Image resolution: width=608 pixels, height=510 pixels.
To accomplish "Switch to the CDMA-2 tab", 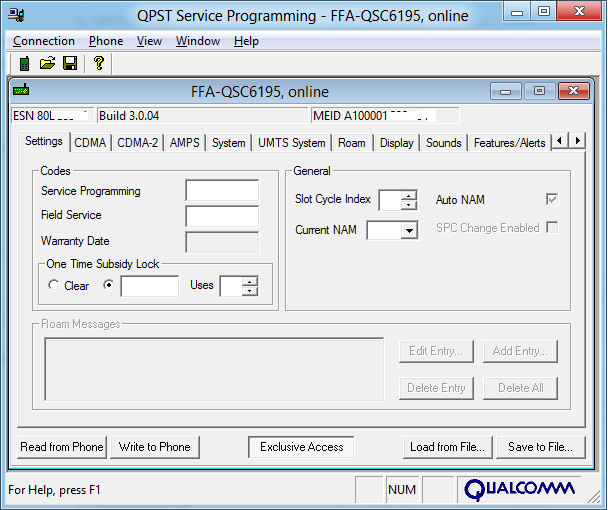I will (138, 143).
